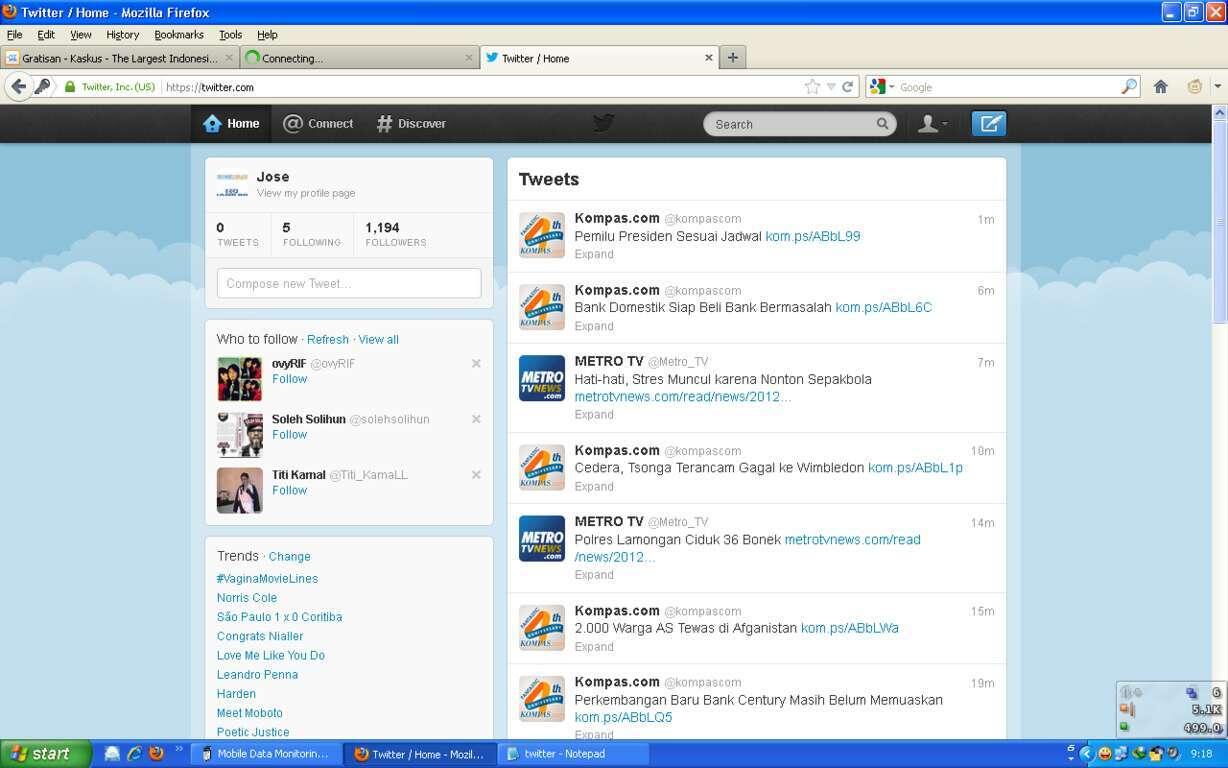Viewport: 1228px width, 768px height.
Task: Open the 1,194 Followers count
Action: pyautogui.click(x=396, y=234)
